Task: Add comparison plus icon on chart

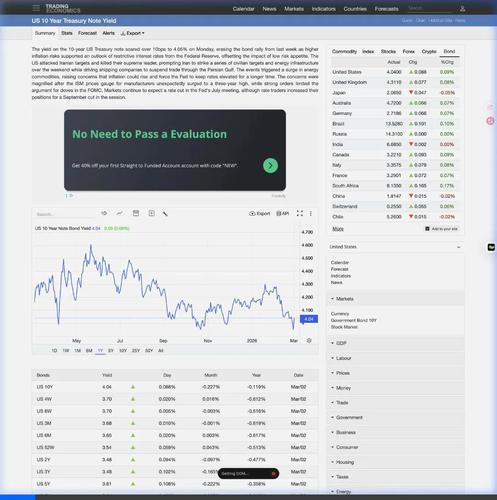Action: click(151, 213)
